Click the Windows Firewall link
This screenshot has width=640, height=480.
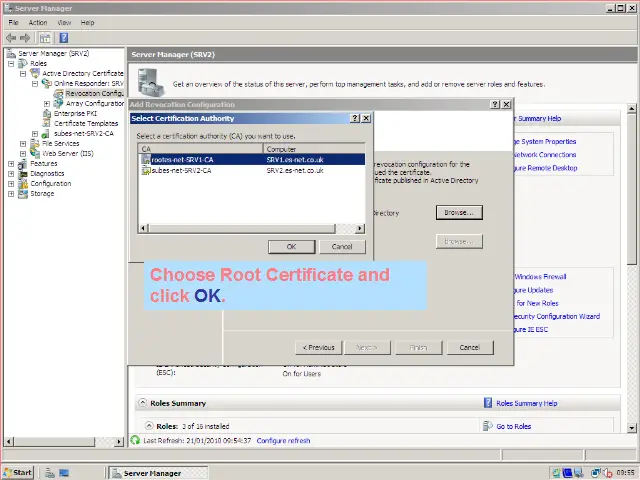pos(540,277)
